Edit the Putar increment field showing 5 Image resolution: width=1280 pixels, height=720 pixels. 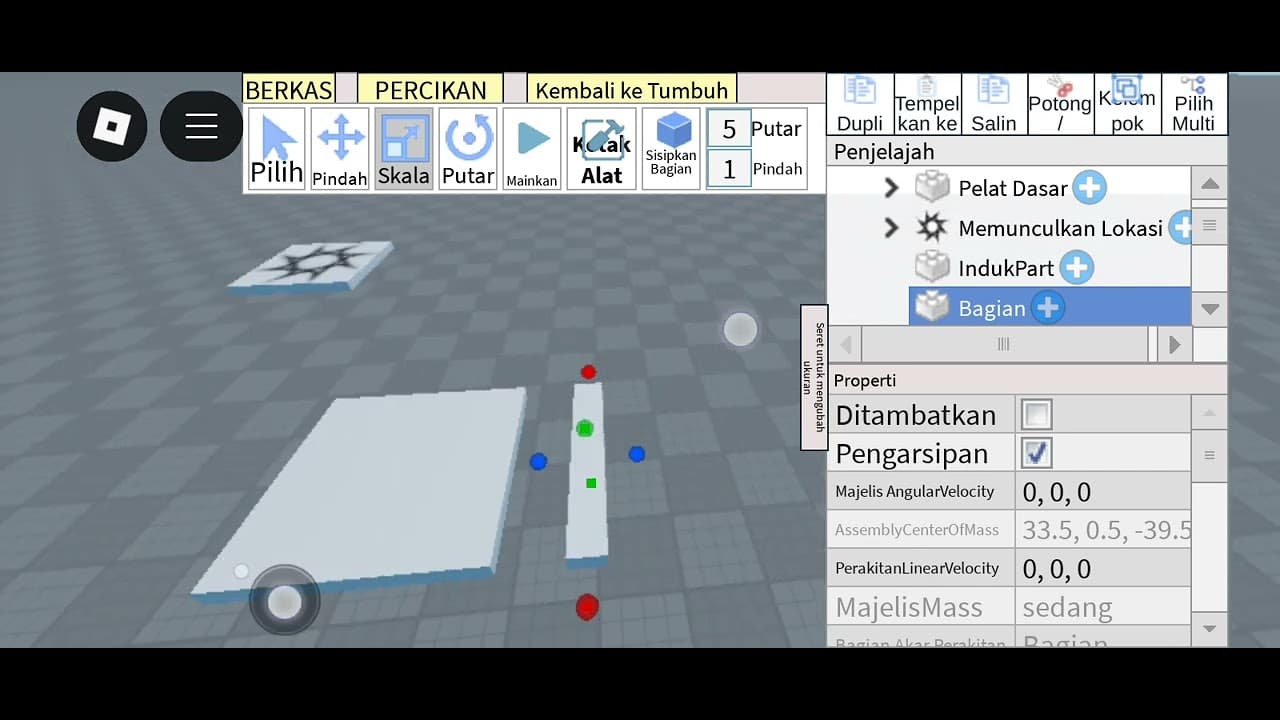[728, 129]
